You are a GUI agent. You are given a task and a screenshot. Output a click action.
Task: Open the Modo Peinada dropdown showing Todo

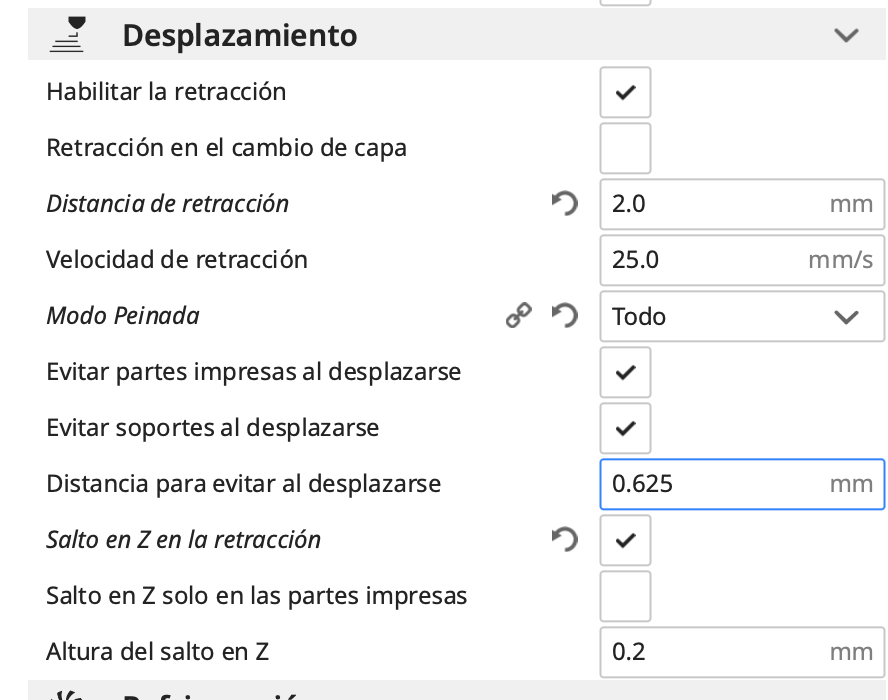coord(742,316)
